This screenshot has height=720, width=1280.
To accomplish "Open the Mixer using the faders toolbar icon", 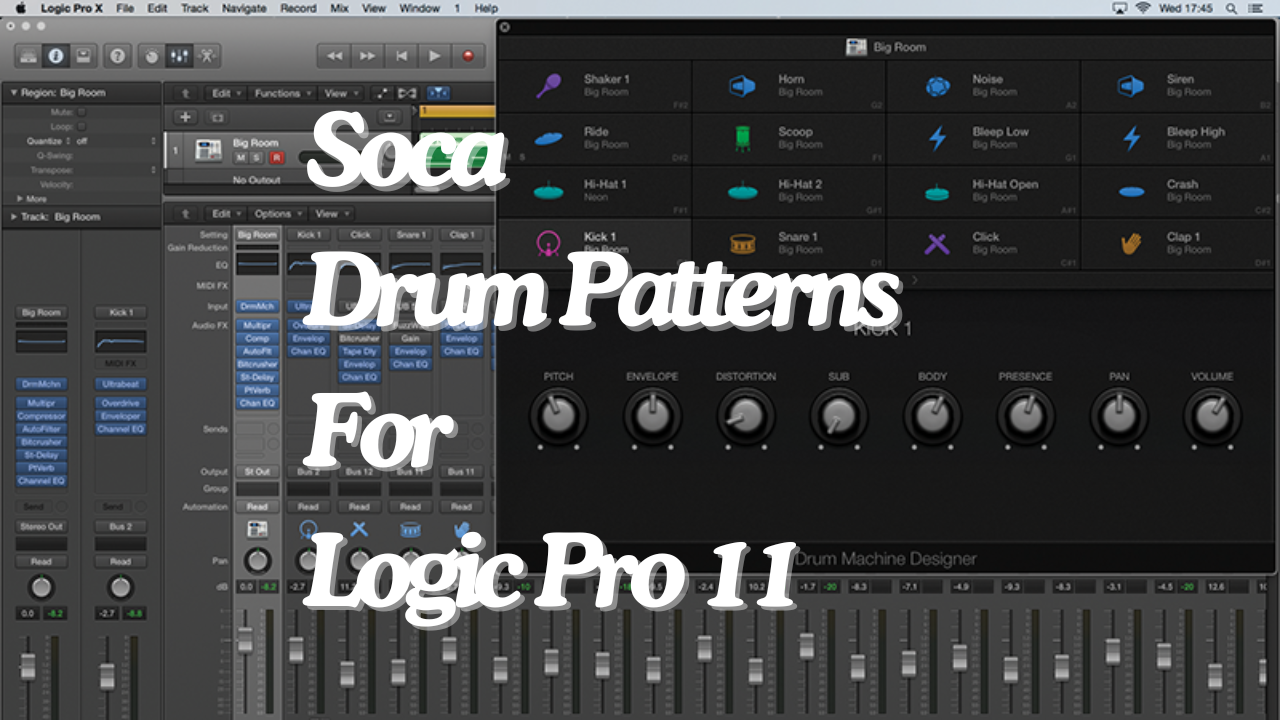I will coord(179,56).
